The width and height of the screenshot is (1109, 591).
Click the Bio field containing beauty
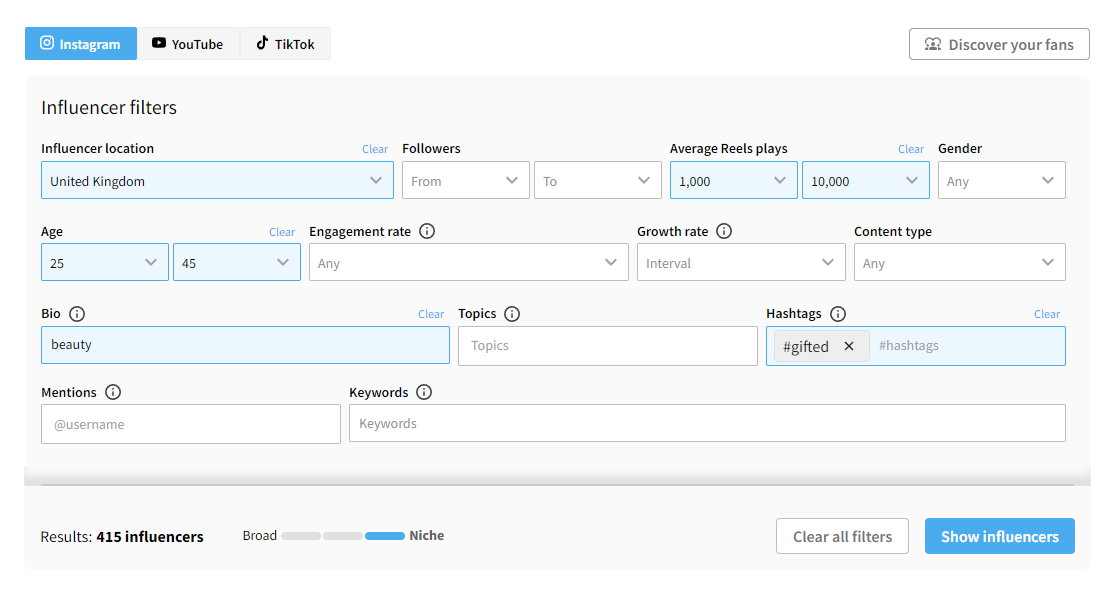[x=245, y=345]
